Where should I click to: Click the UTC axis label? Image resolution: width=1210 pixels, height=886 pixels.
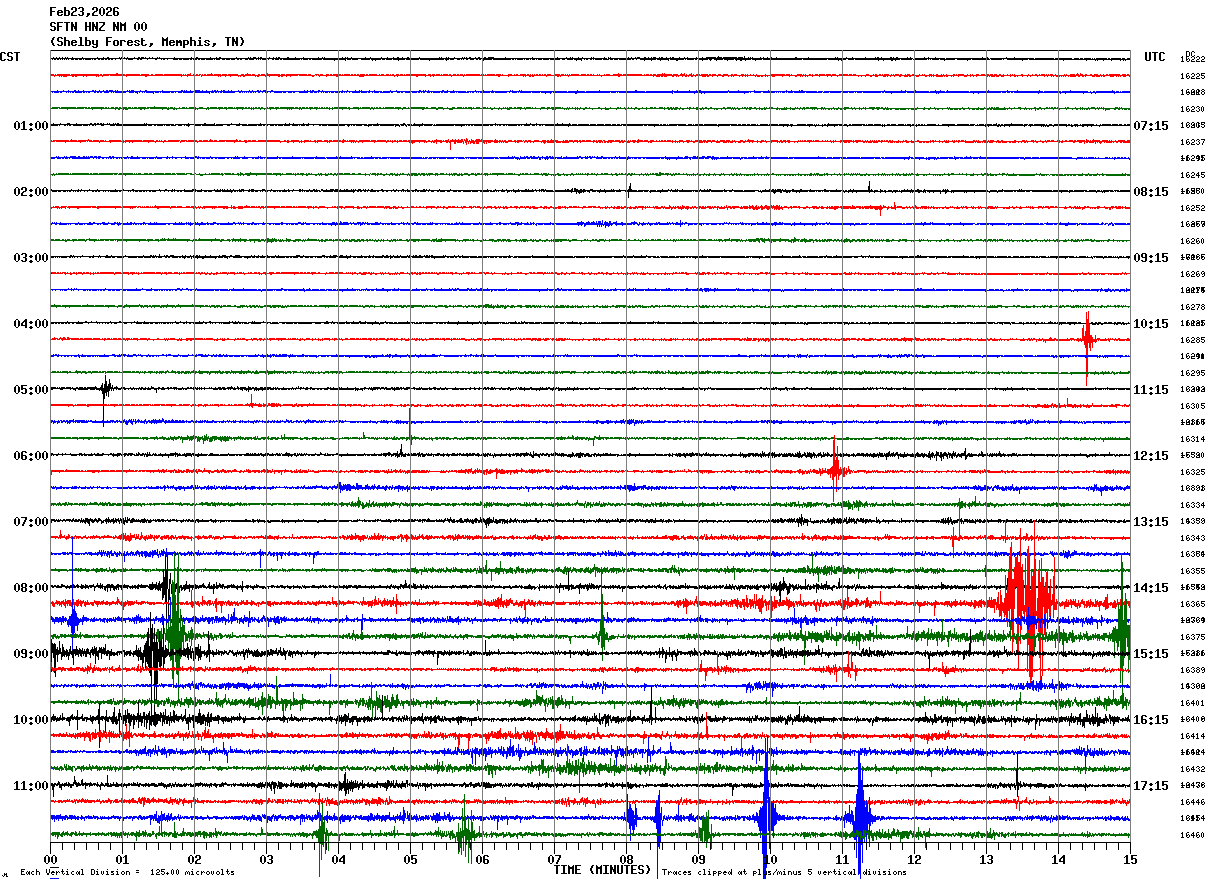1155,57
